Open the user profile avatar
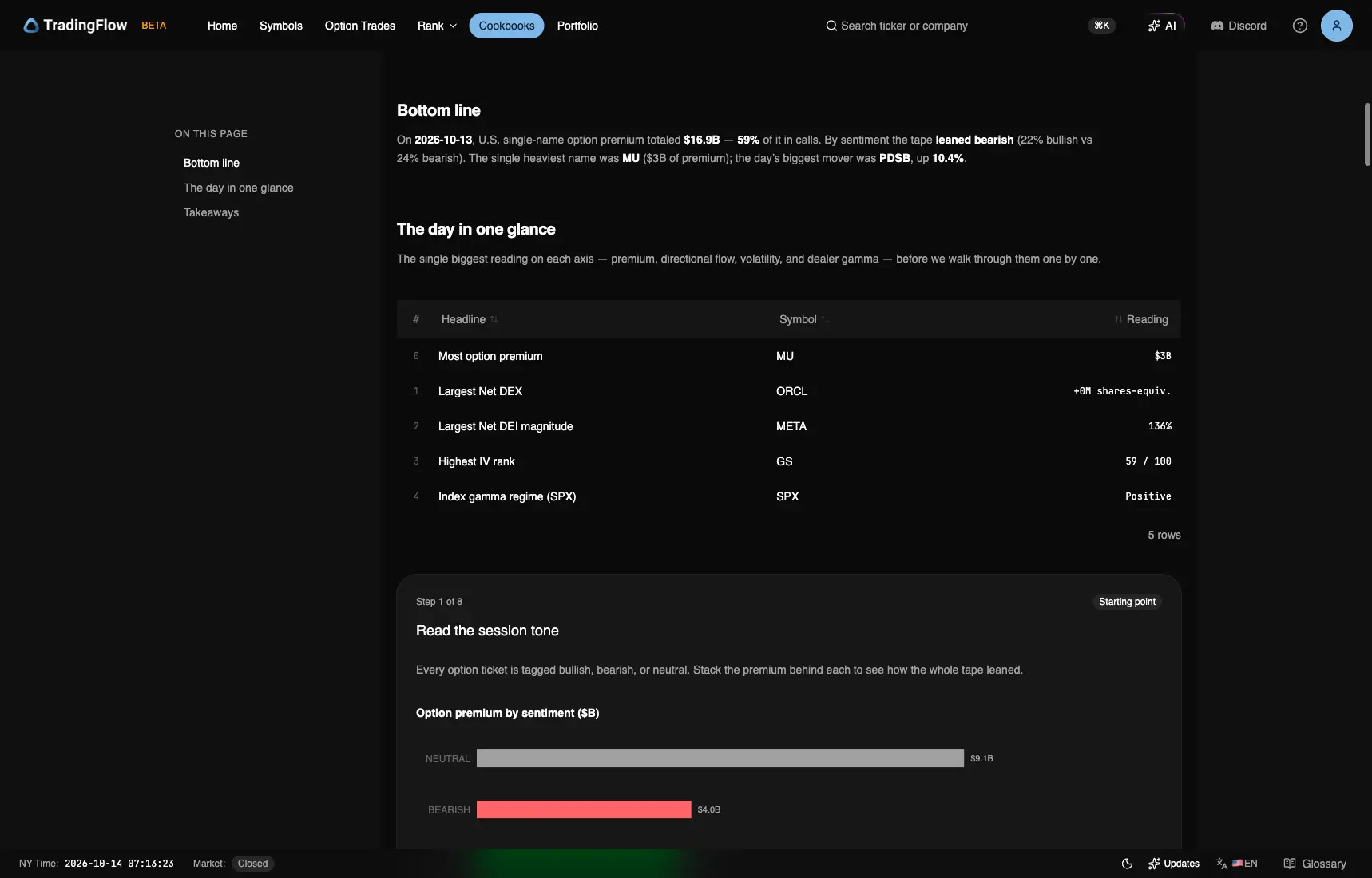This screenshot has width=1372, height=878. pyautogui.click(x=1337, y=26)
